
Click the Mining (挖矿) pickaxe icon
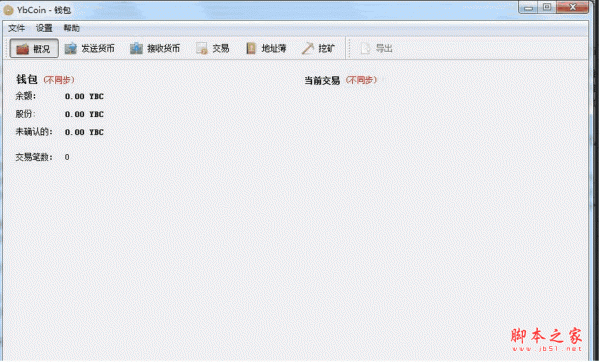[x=308, y=49]
